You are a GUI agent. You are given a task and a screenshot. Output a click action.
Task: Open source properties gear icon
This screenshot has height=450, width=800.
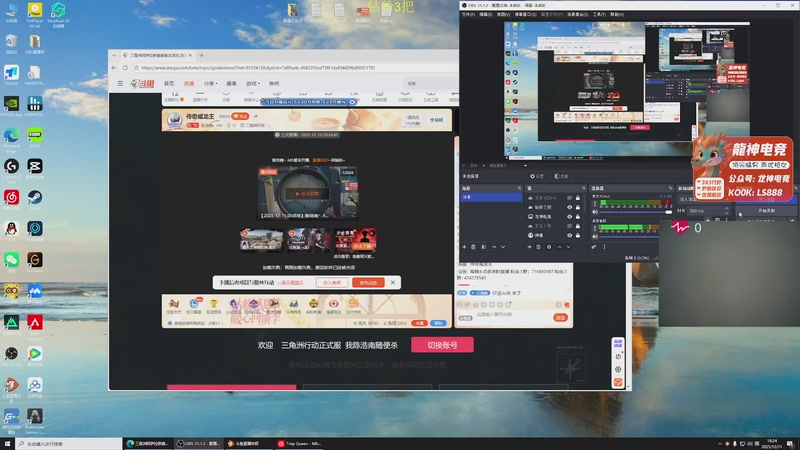(x=549, y=247)
